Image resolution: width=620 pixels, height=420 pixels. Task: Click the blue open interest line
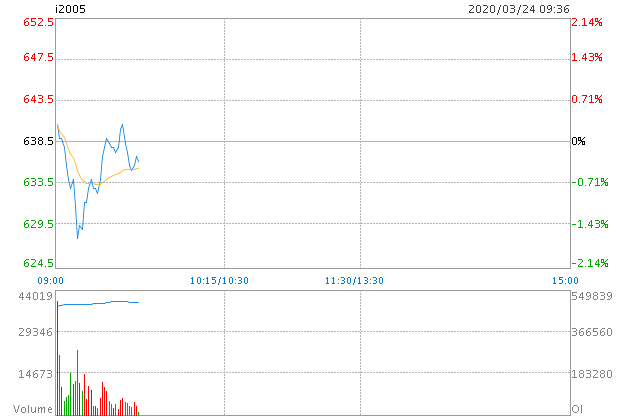[x=100, y=303]
